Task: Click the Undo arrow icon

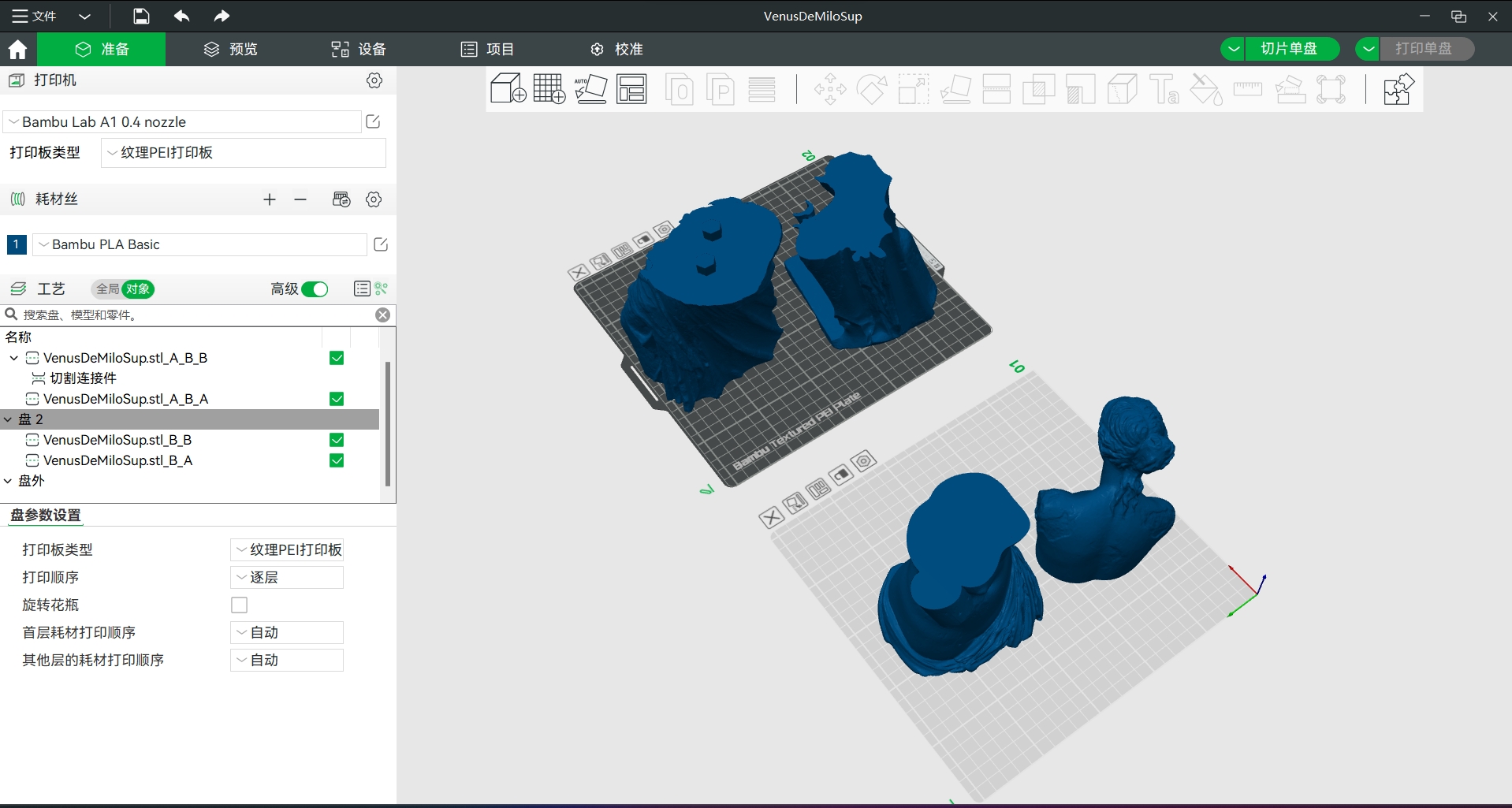Action: coord(181,16)
